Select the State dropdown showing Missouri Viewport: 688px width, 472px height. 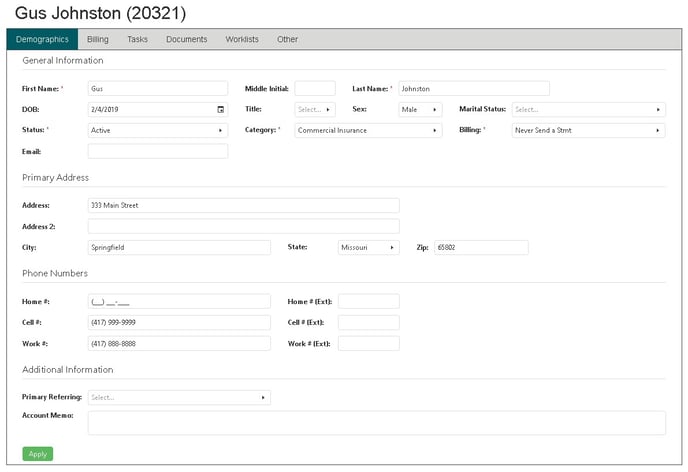point(368,247)
